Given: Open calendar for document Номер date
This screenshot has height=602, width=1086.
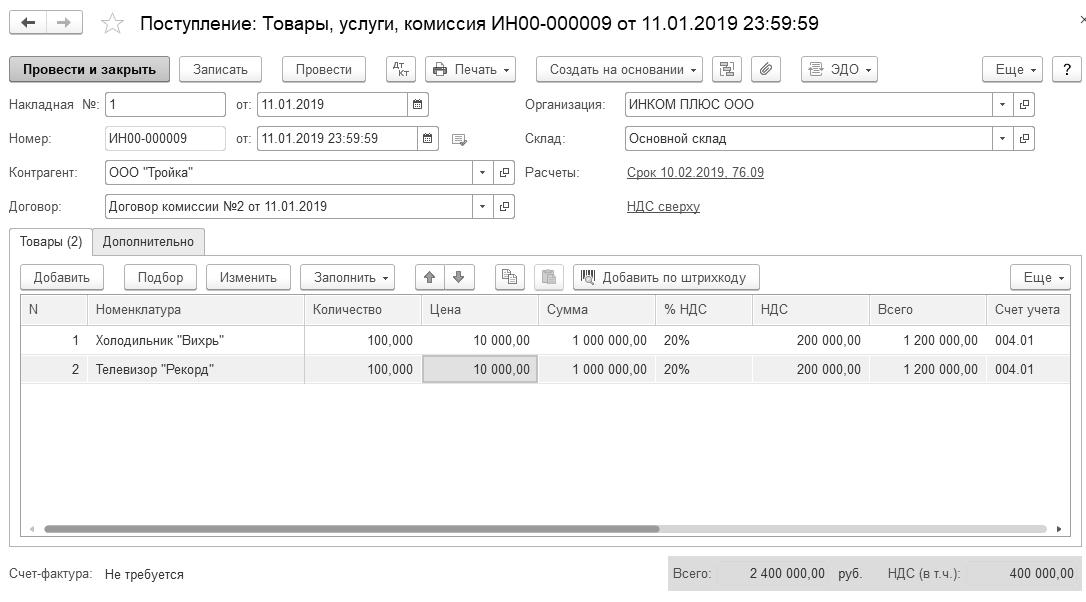Looking at the screenshot, I should coord(427,139).
